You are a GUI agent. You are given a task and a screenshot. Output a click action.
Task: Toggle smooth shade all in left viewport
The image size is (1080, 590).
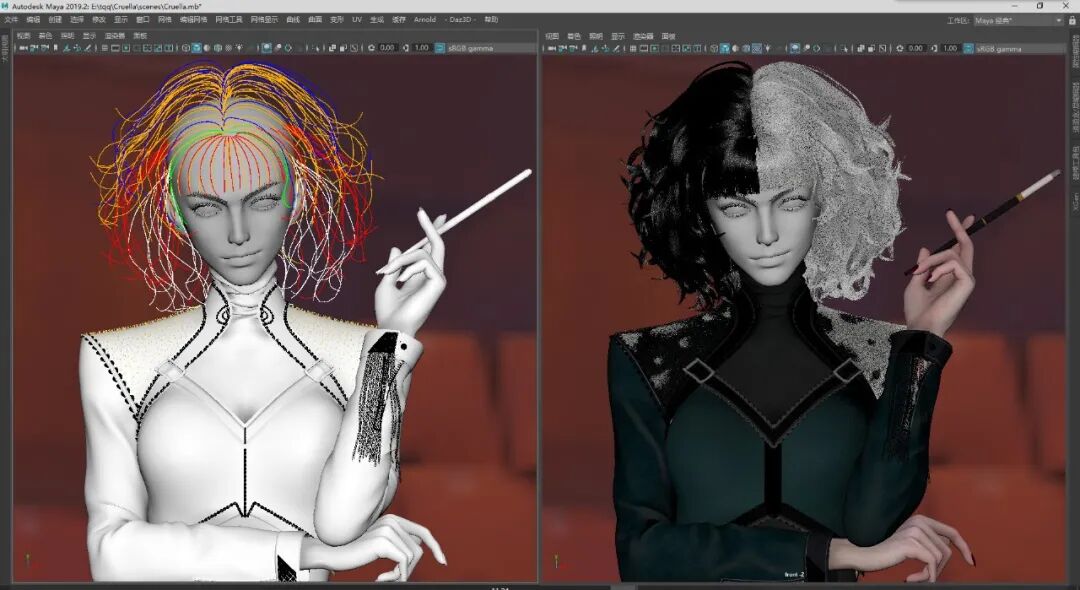(196, 48)
